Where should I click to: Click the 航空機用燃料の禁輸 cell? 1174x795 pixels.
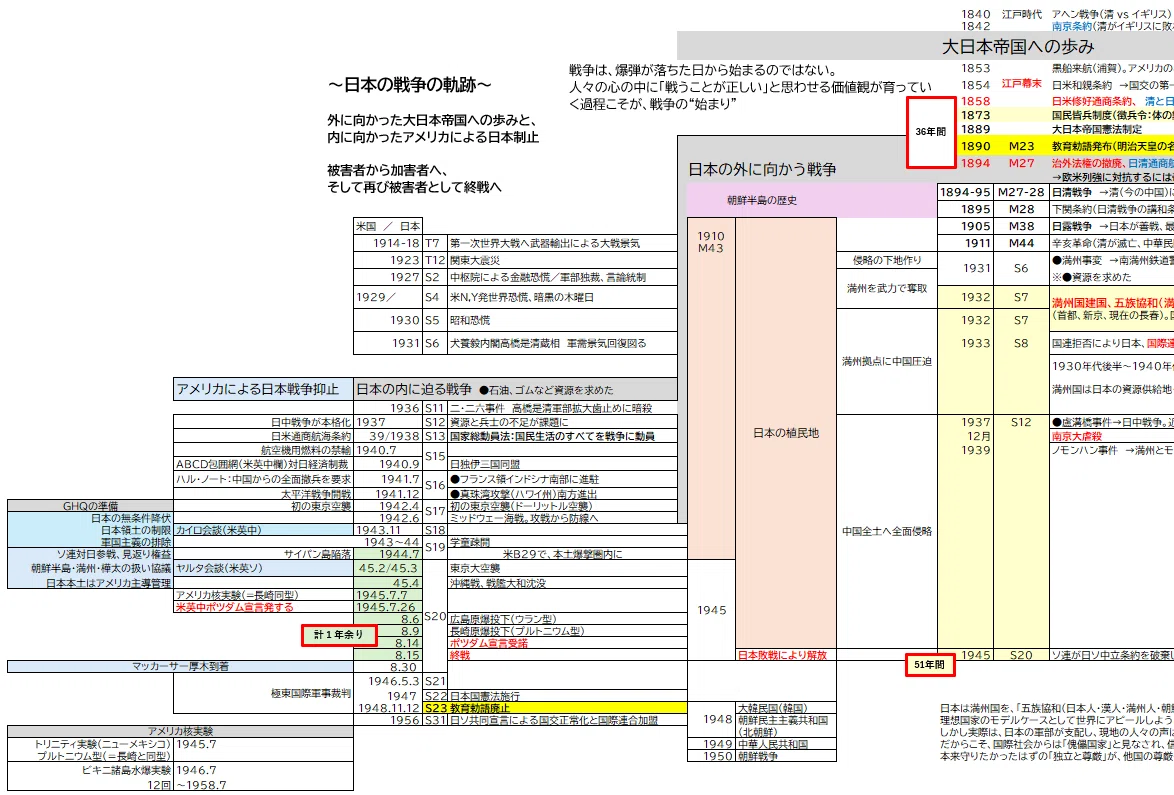click(x=263, y=451)
